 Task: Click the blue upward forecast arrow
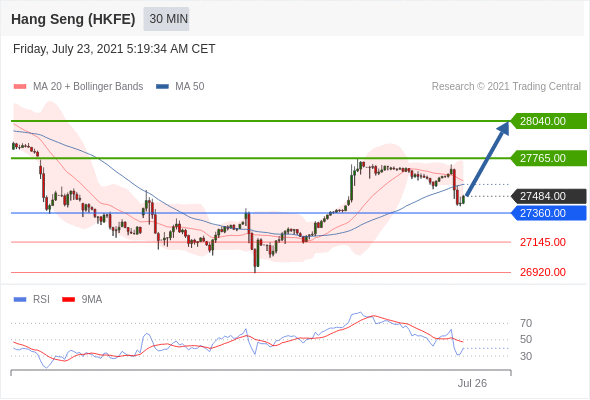click(x=488, y=158)
